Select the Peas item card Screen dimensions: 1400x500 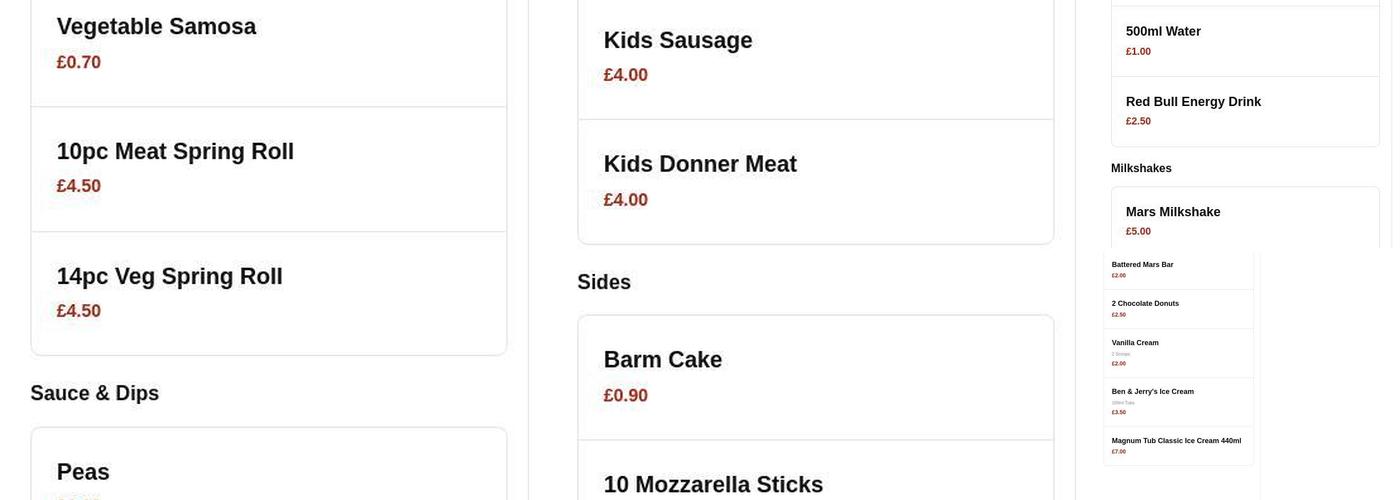pyautogui.click(x=268, y=472)
